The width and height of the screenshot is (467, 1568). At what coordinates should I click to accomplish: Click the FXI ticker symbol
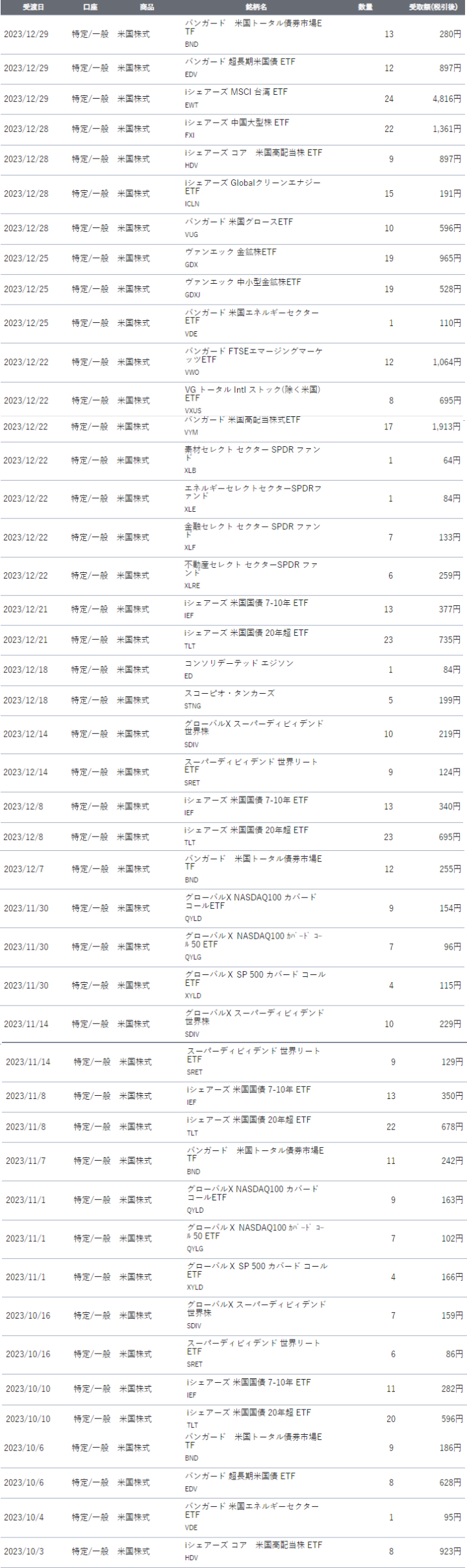pos(190,135)
